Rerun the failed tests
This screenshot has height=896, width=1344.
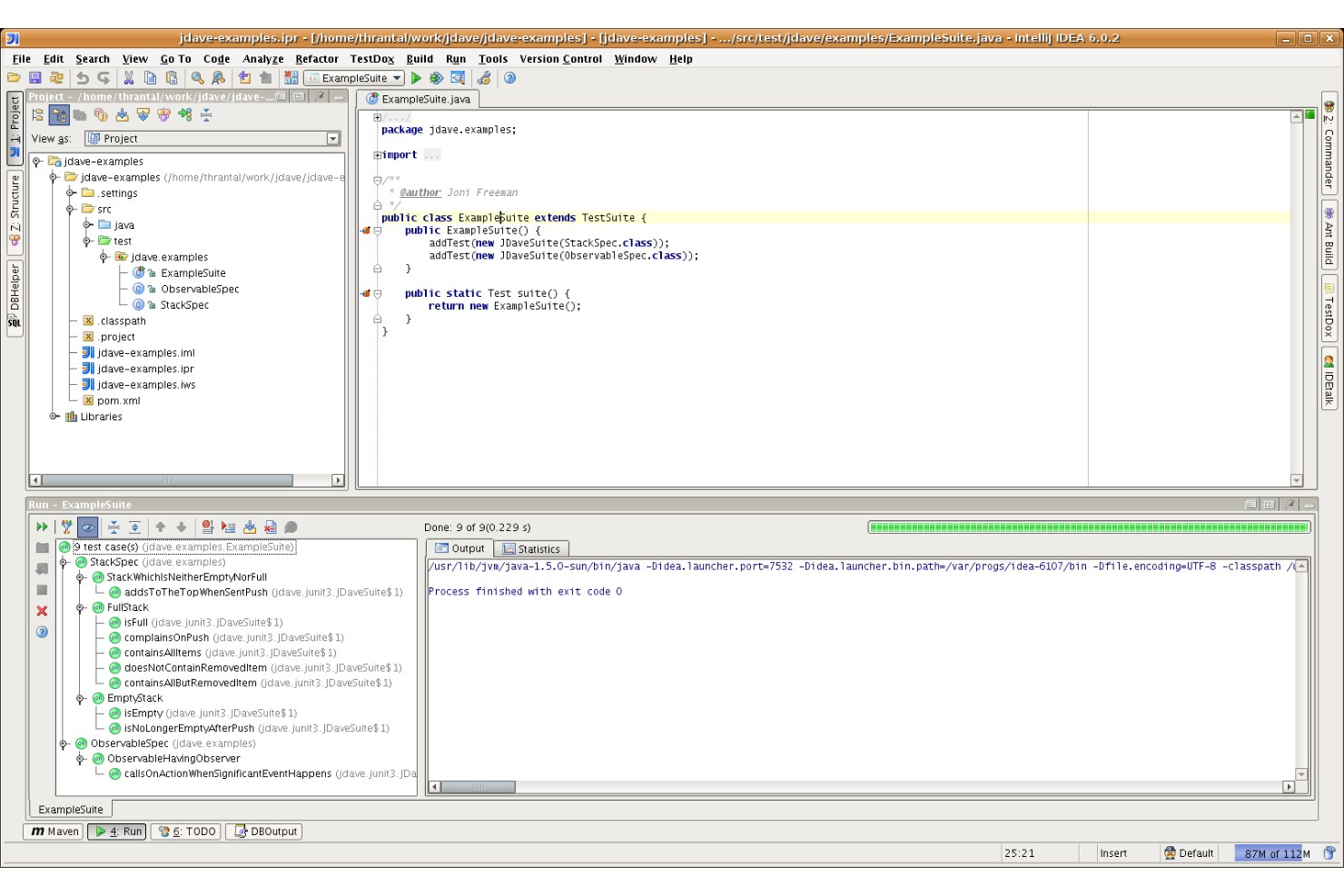[x=40, y=527]
